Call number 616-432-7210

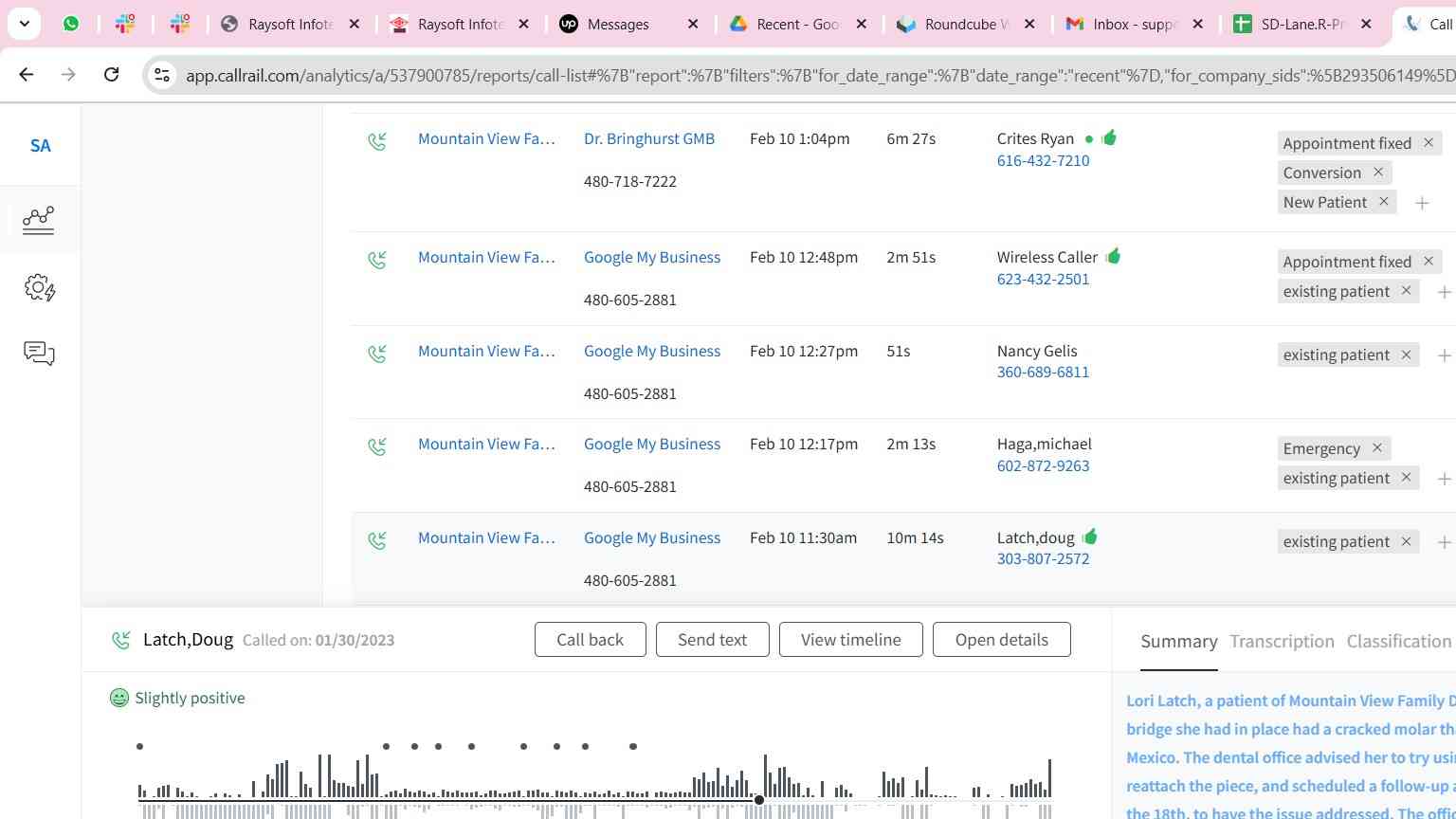point(1043,160)
